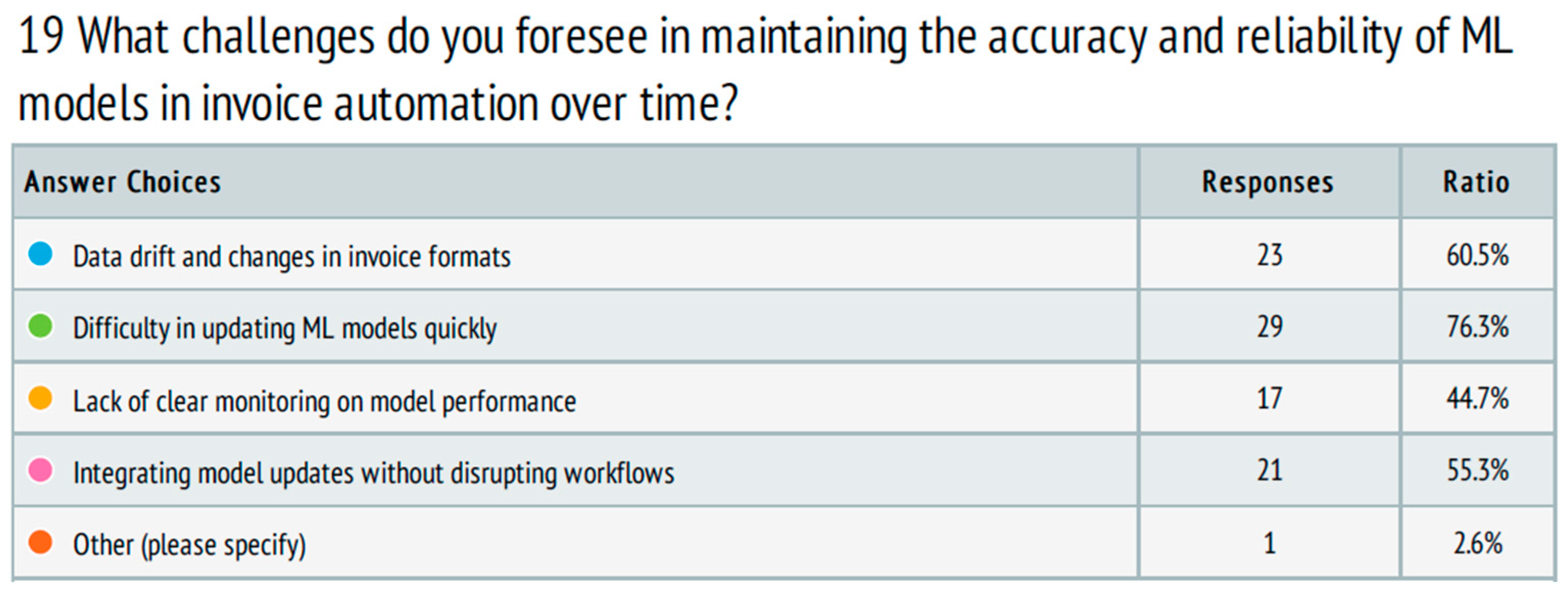Click the 29 responses cell
This screenshot has width=1568, height=595.
[x=1269, y=327]
